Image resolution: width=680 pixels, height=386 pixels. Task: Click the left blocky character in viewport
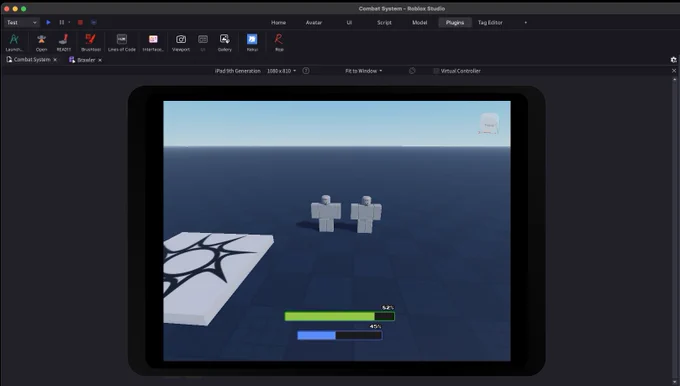pyautogui.click(x=326, y=213)
